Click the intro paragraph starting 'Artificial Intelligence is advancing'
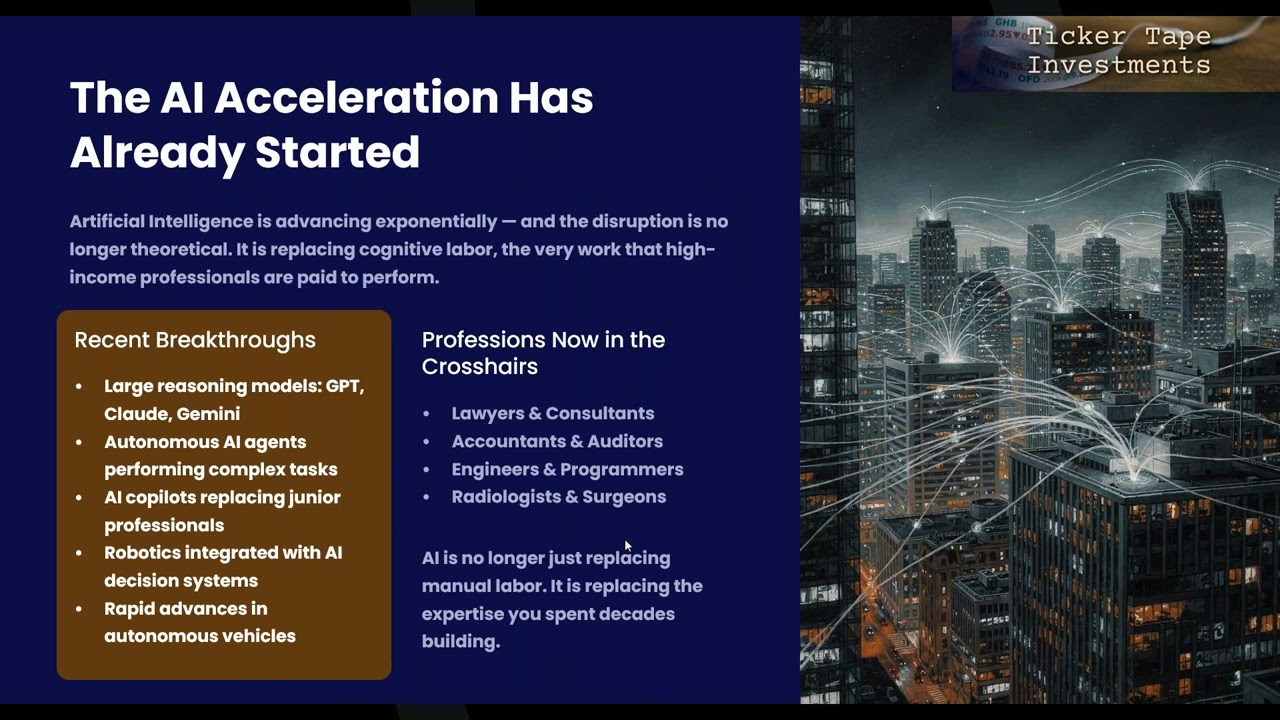This screenshot has height=720, width=1280. point(399,249)
